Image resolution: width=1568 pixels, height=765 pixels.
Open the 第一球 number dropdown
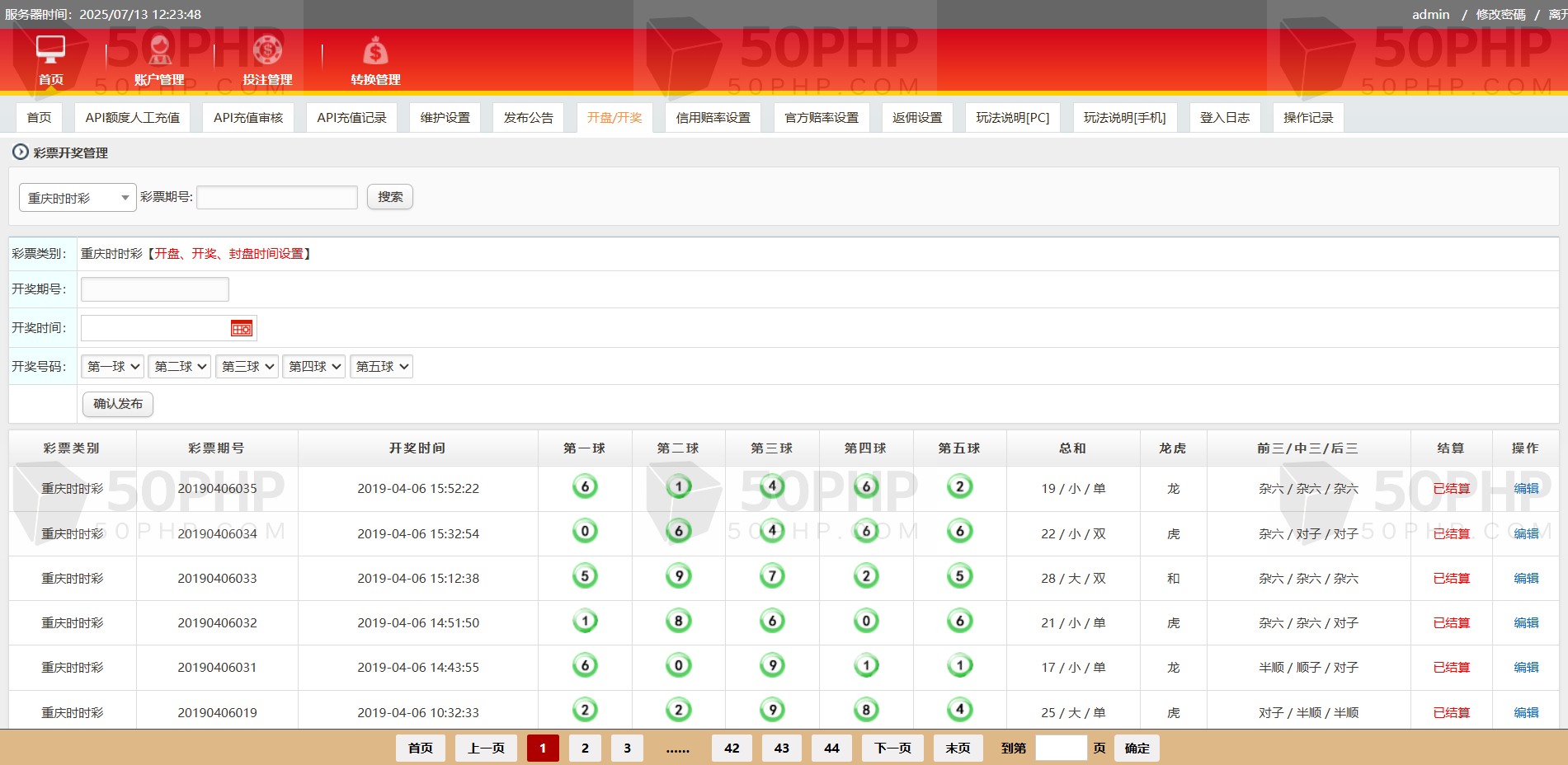tap(113, 367)
